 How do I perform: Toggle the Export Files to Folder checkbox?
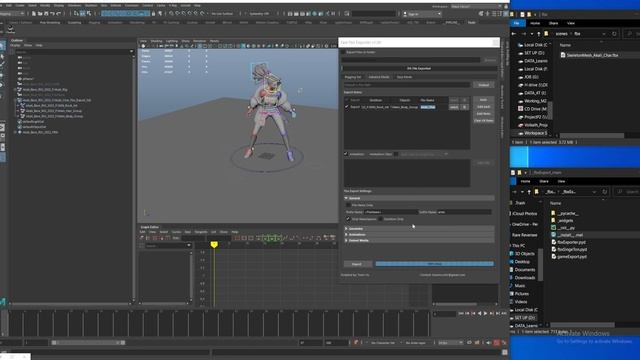[x=344, y=52]
